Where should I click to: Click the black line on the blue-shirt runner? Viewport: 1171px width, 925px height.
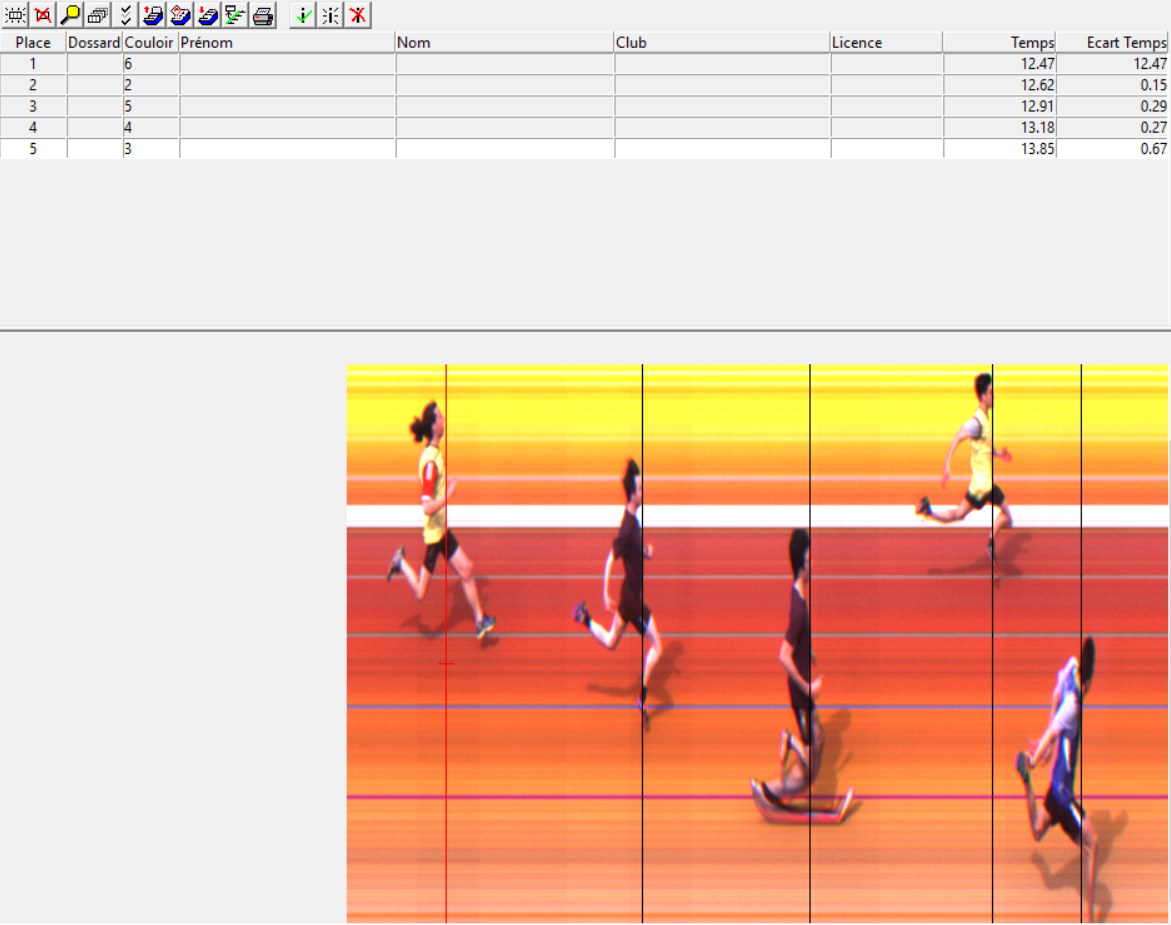click(x=1081, y=644)
